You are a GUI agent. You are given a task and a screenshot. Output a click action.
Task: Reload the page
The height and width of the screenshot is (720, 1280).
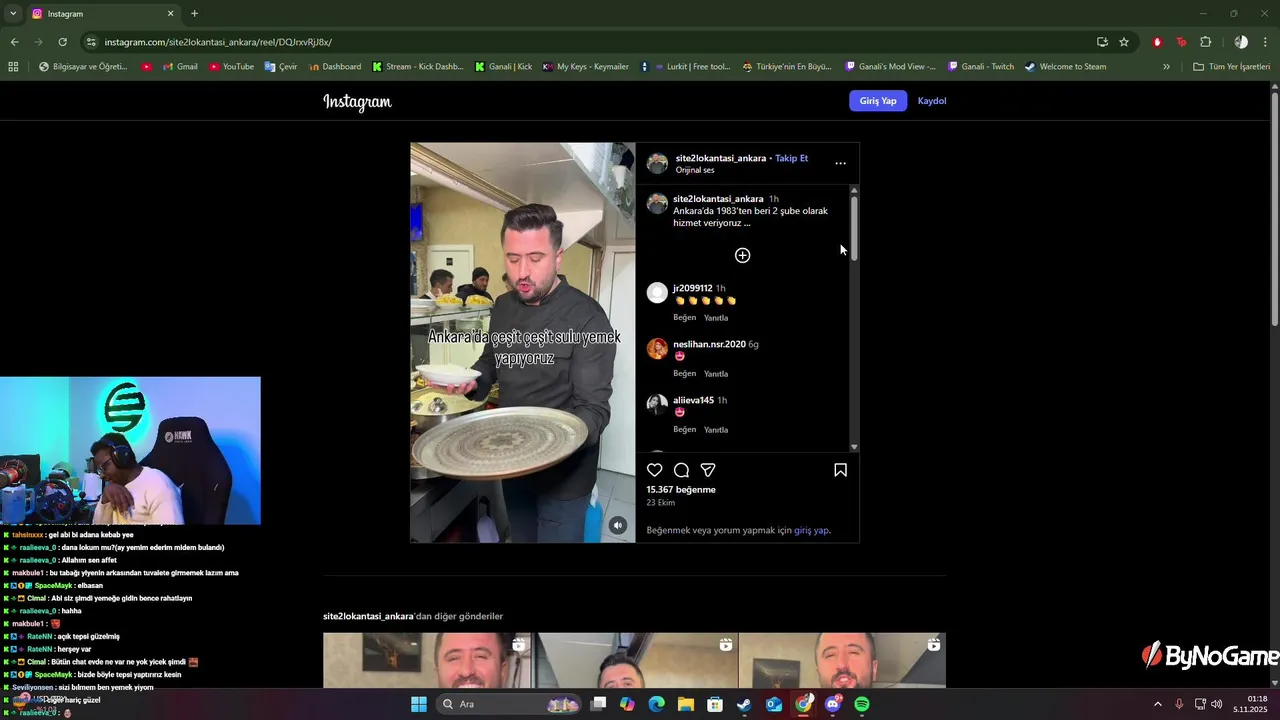(x=62, y=42)
